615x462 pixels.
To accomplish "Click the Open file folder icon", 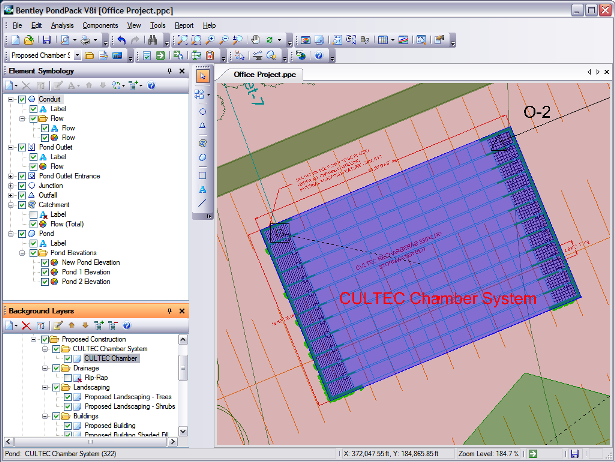I will click(x=29, y=40).
